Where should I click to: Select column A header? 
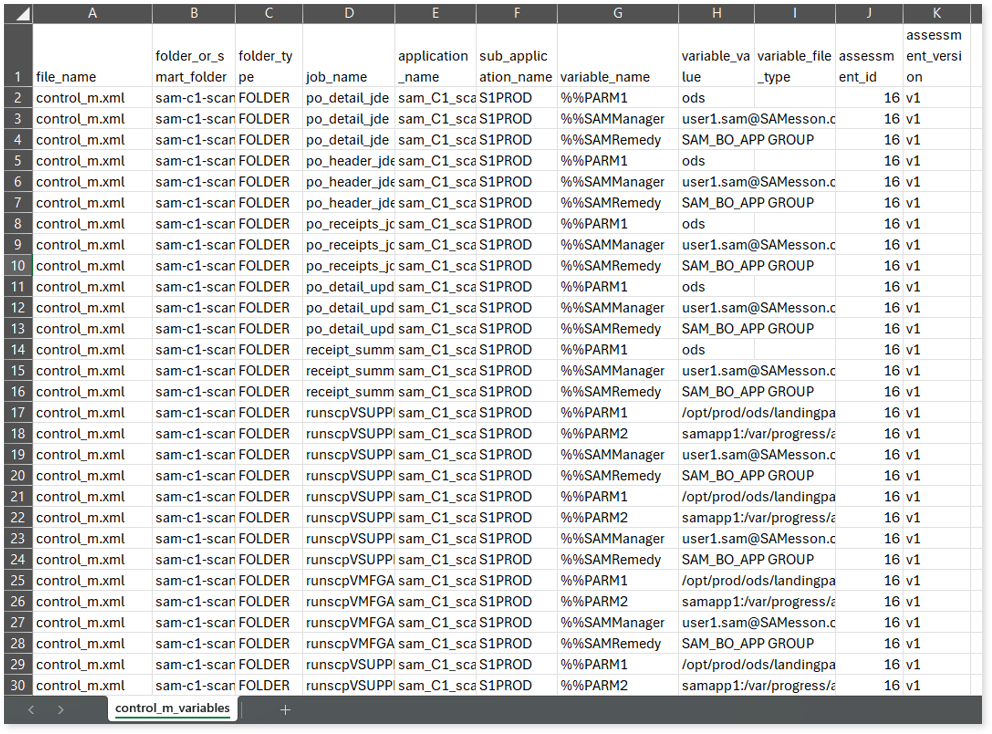92,13
